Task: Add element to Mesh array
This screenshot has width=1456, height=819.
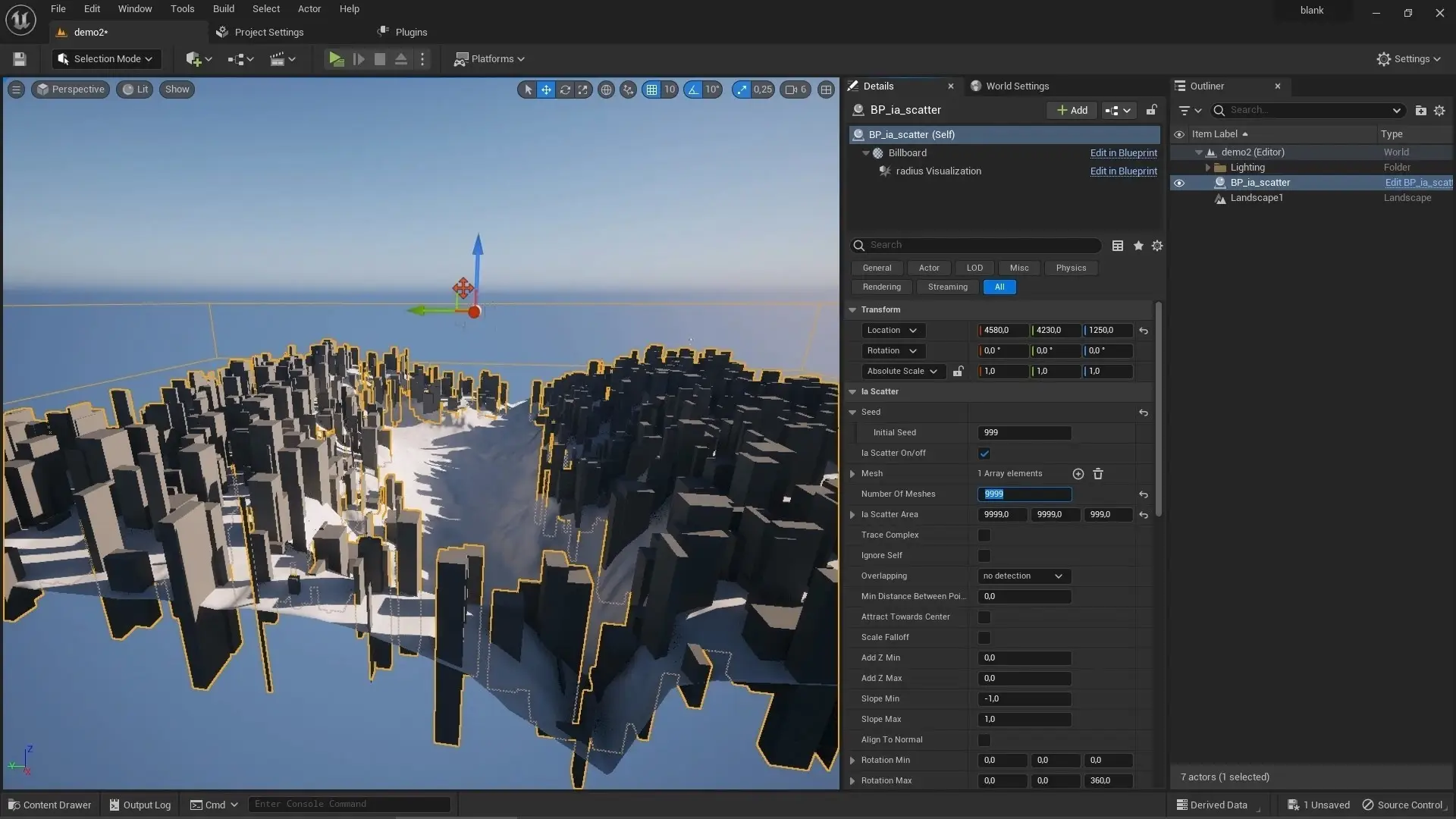Action: 1078,474
